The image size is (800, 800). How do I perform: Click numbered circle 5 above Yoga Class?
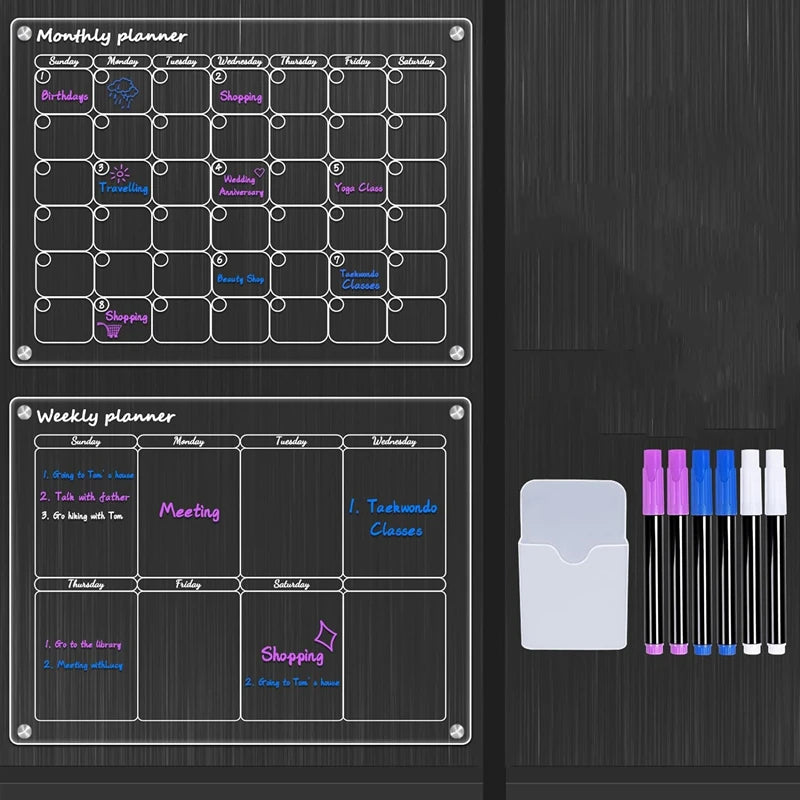tap(337, 168)
